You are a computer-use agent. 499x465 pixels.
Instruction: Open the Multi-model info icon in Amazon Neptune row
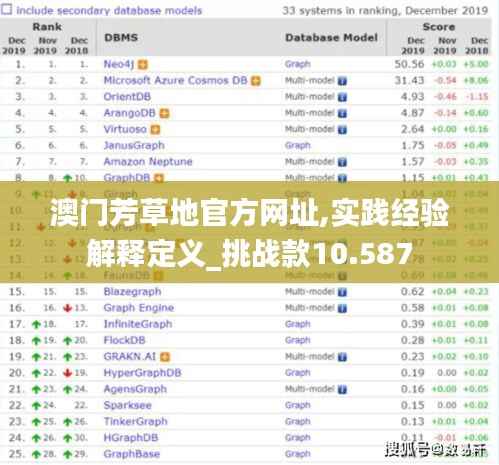click(342, 162)
